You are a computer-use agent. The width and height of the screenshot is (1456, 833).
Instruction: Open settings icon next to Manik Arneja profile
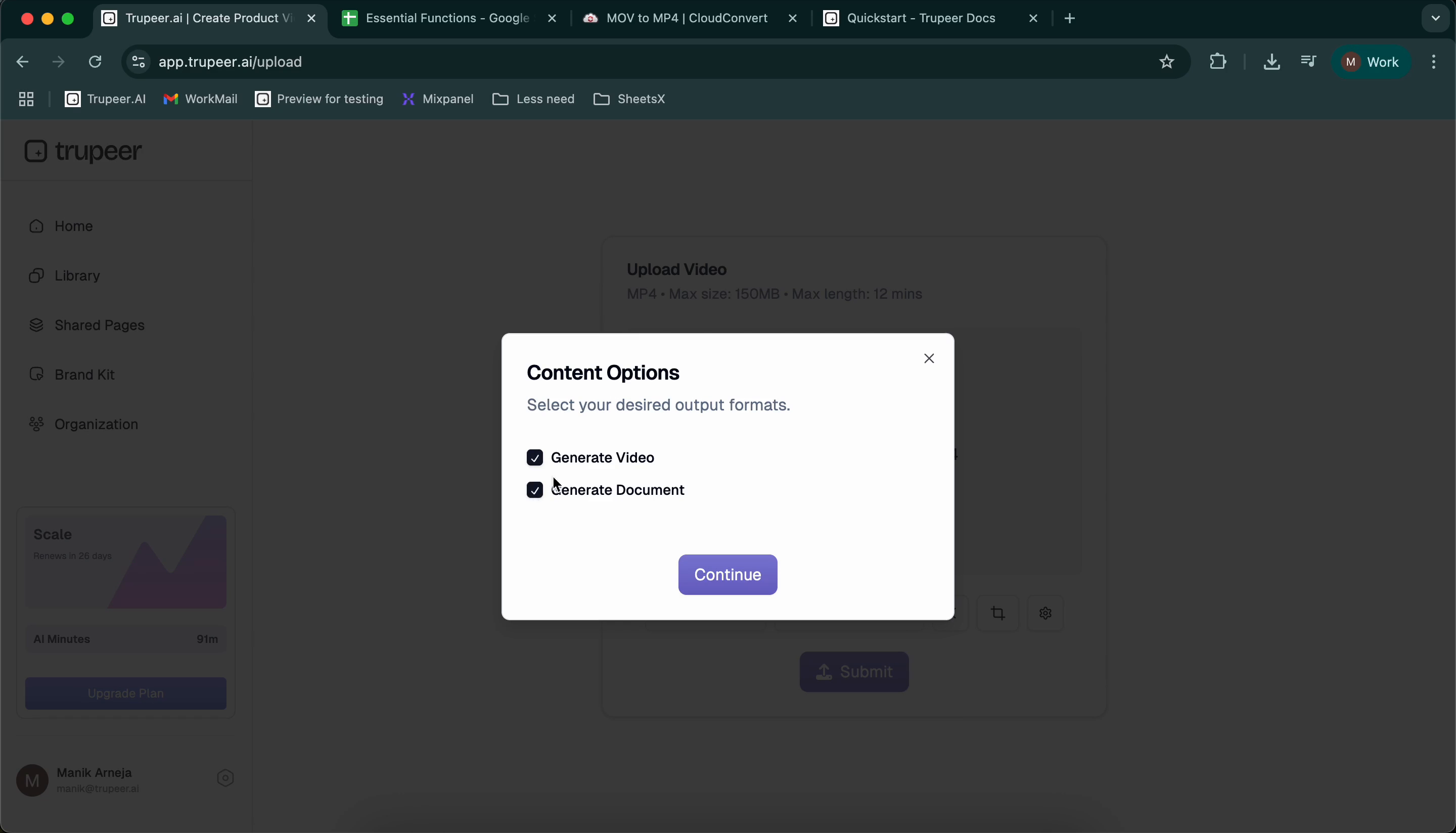pos(225,778)
